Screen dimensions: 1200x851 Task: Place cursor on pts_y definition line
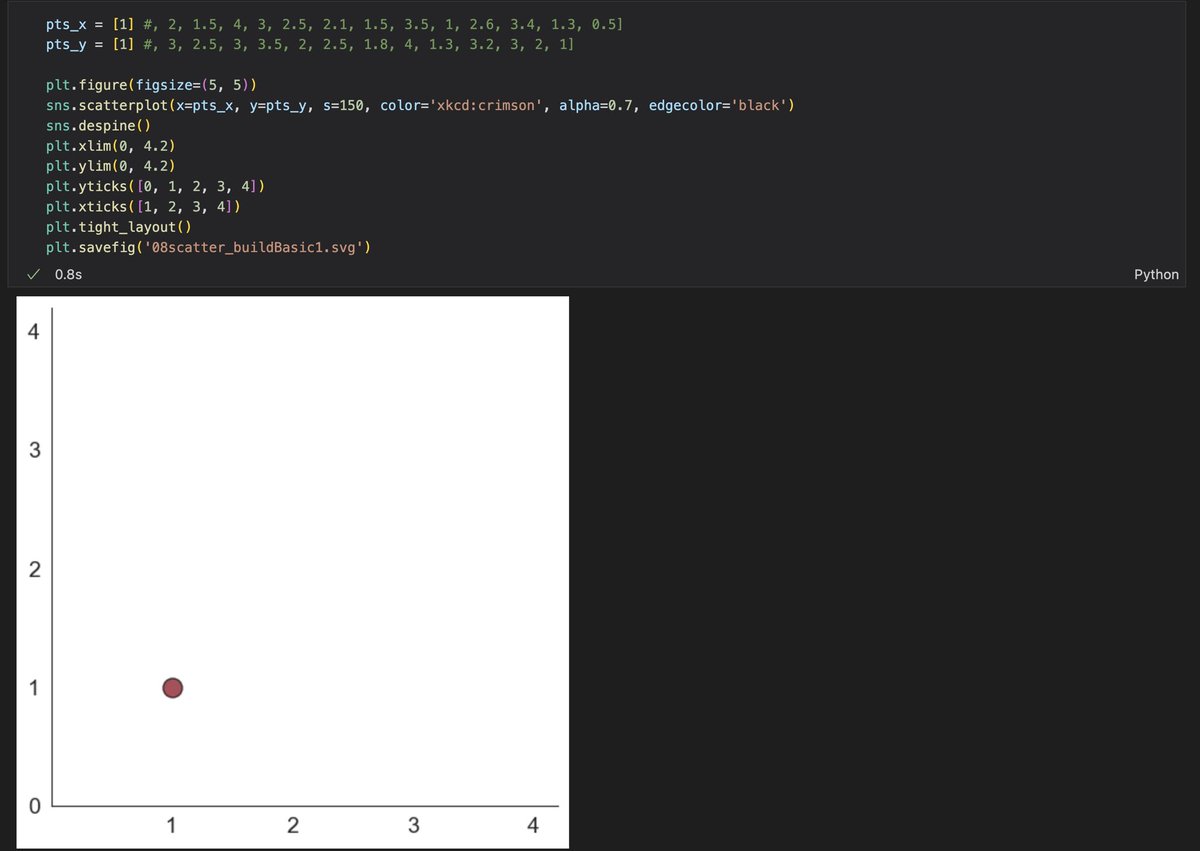tap(310, 45)
